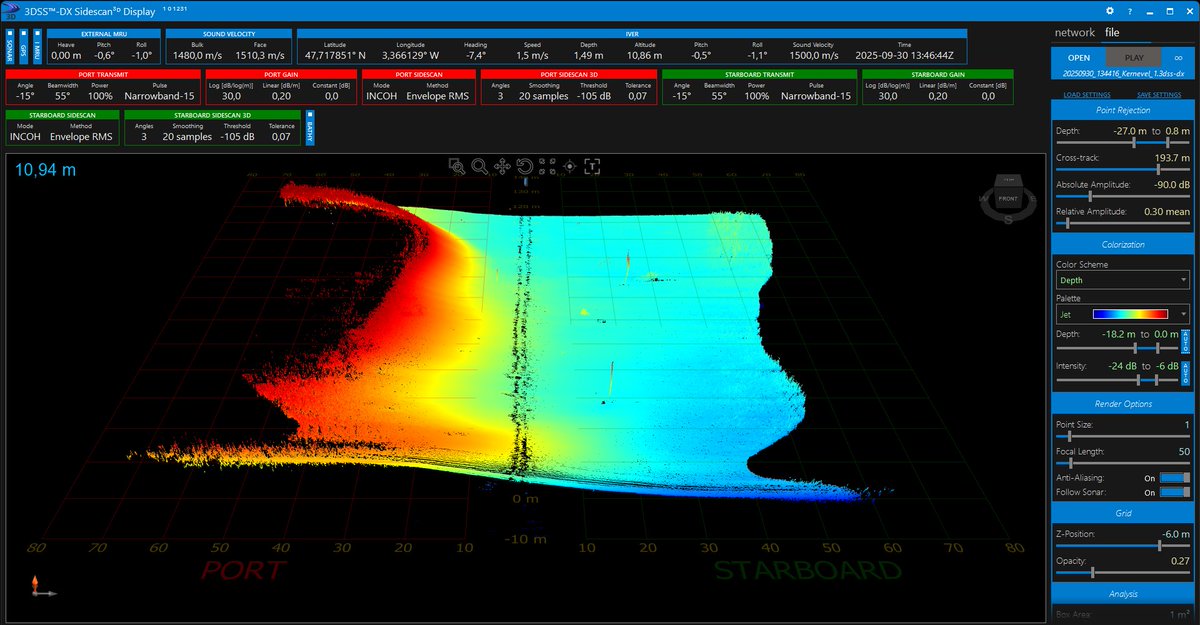Click the Box Area label
1200x625 pixels.
pos(1073,613)
